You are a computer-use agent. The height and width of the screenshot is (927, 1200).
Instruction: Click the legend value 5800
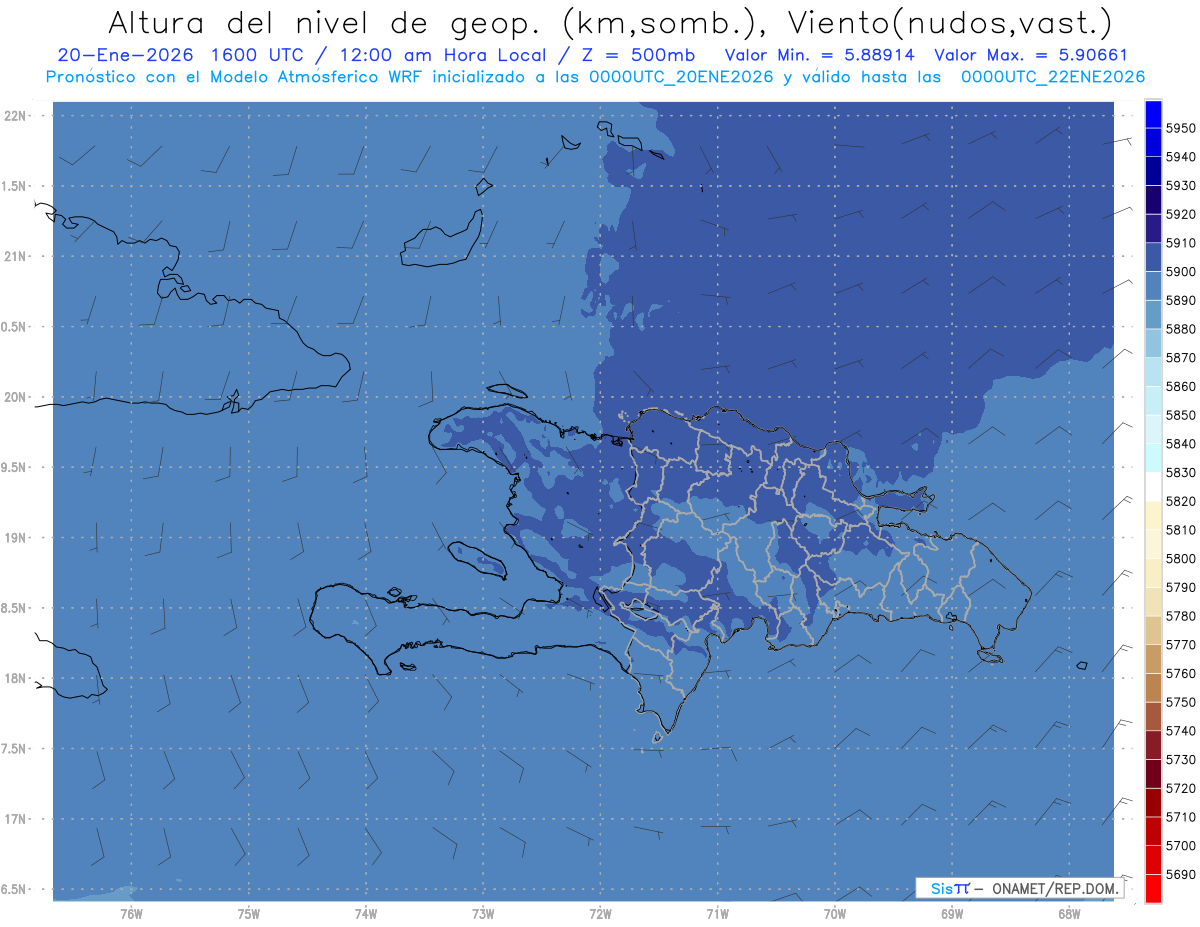[1180, 558]
